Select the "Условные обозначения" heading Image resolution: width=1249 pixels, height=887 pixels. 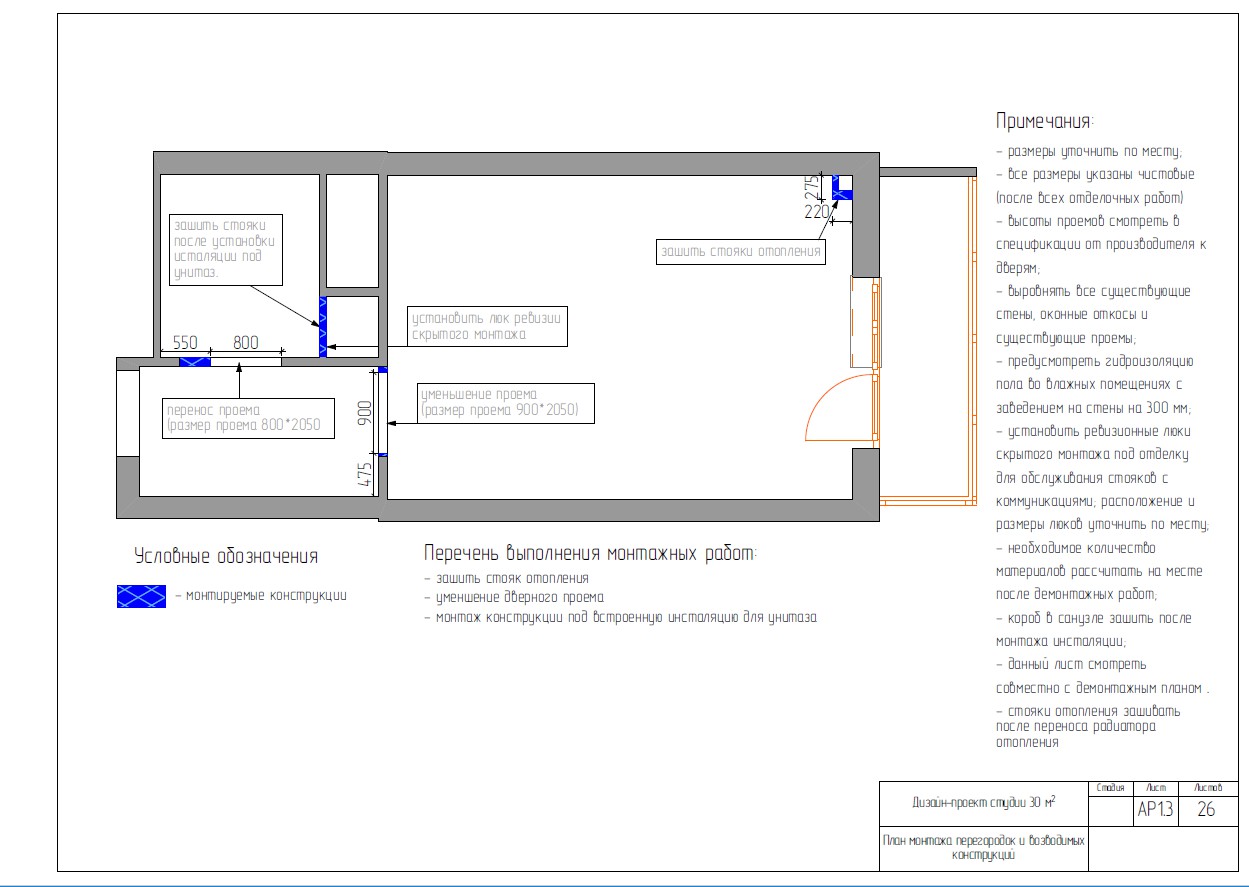[226, 557]
